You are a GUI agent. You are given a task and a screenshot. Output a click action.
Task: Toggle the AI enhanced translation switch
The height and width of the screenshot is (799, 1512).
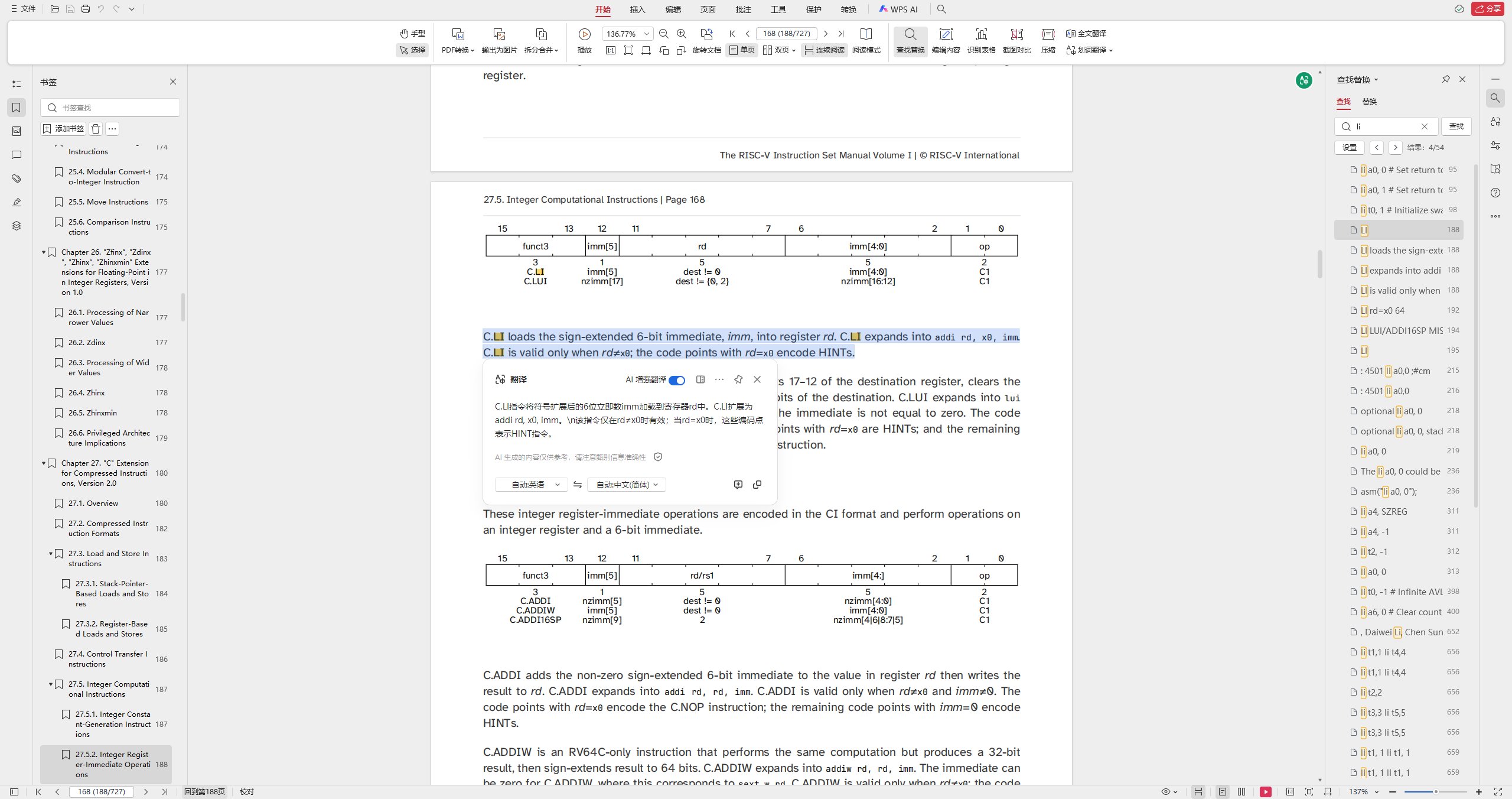pos(677,380)
